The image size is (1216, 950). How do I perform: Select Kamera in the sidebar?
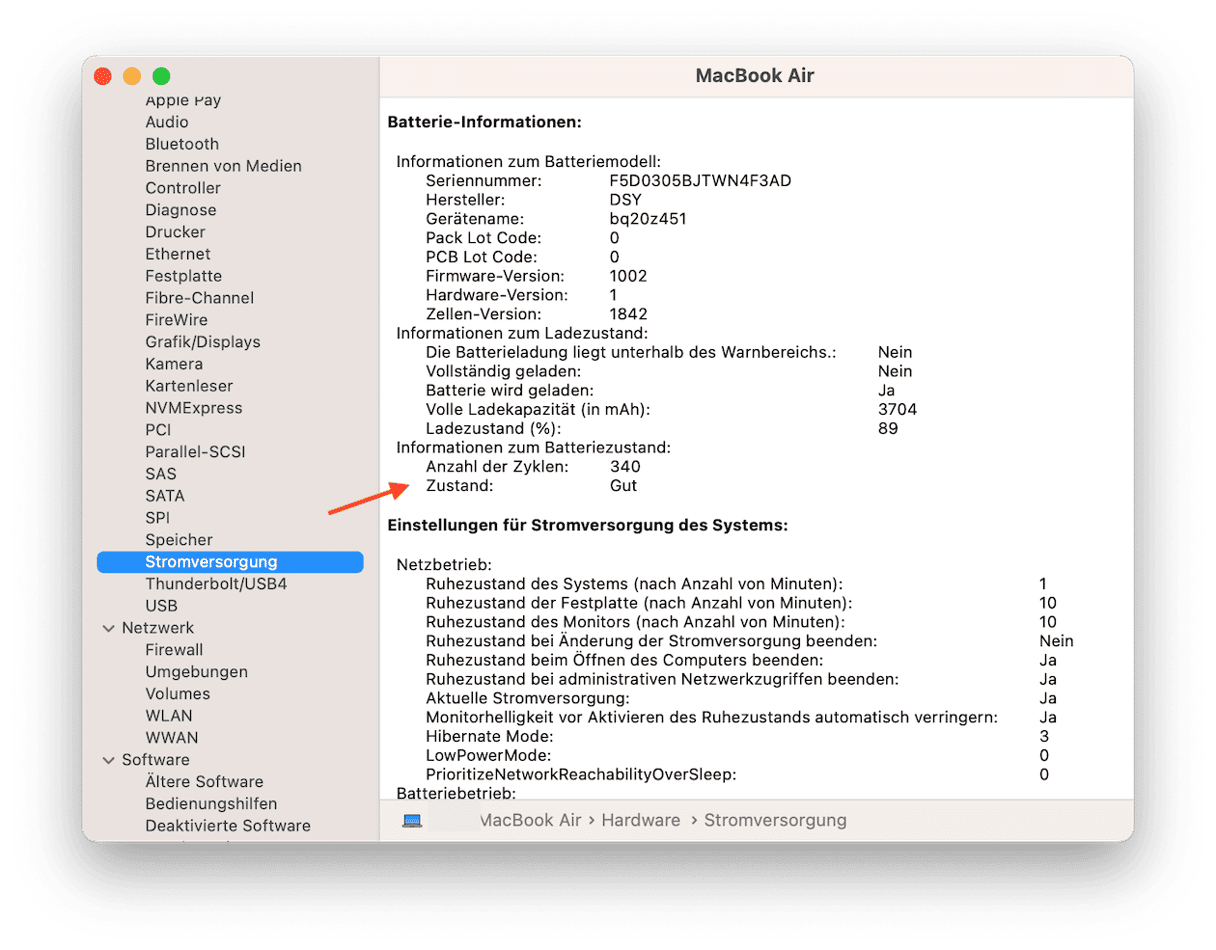pyautogui.click(x=174, y=364)
